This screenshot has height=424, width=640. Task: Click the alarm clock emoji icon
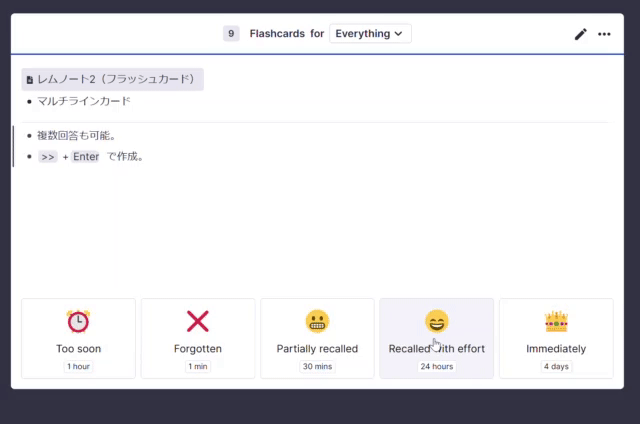(78, 321)
